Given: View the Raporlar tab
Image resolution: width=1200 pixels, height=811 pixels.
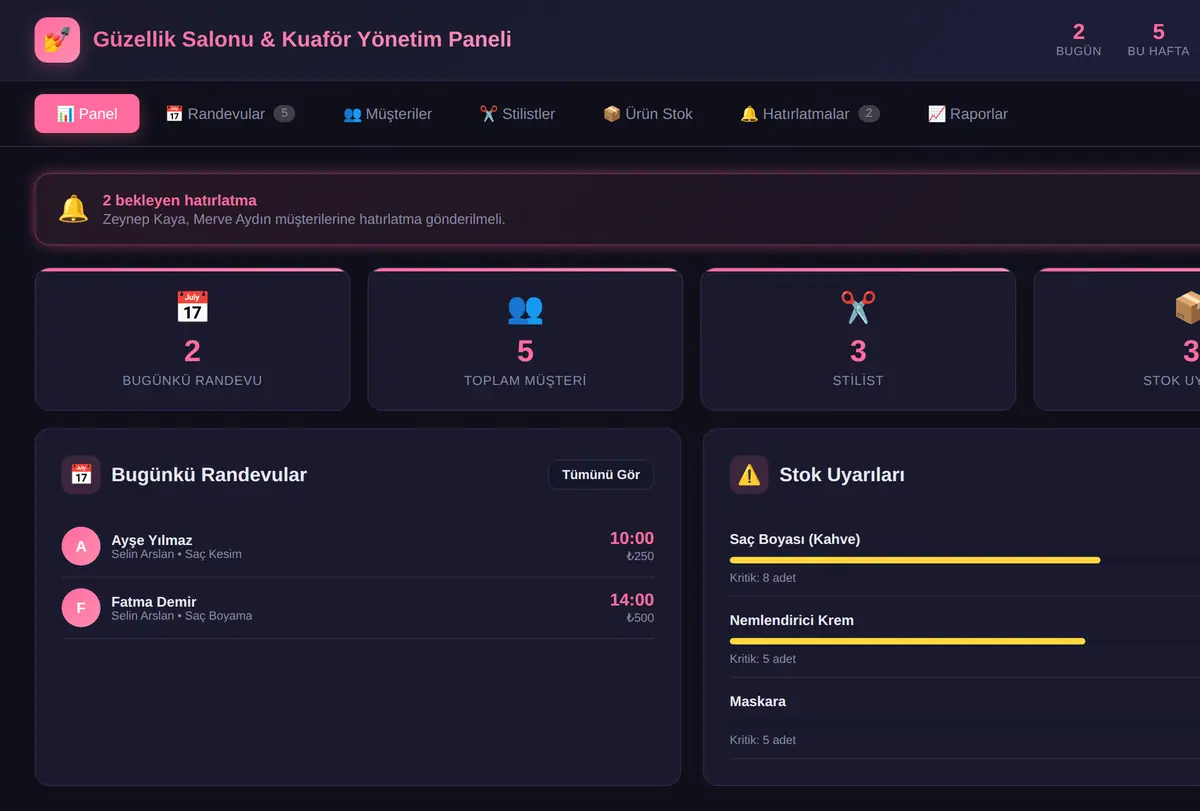Looking at the screenshot, I should [967, 114].
